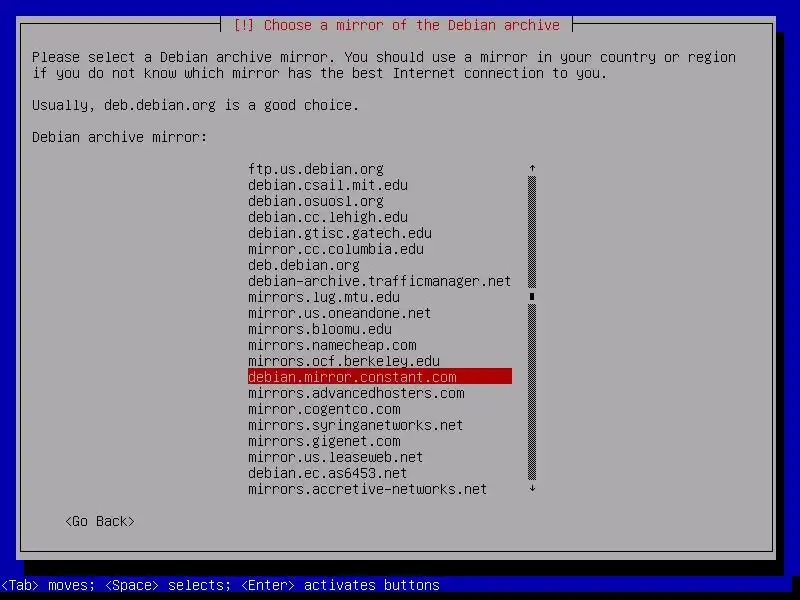Pick debian-archive.trafficmanager.net mirror
Image resolution: width=800 pixels, height=600 pixels.
380,281
